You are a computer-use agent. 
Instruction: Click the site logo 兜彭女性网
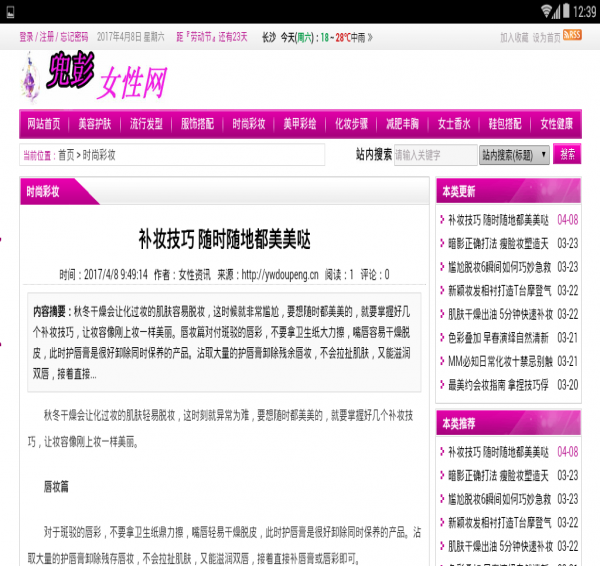[x=94, y=77]
